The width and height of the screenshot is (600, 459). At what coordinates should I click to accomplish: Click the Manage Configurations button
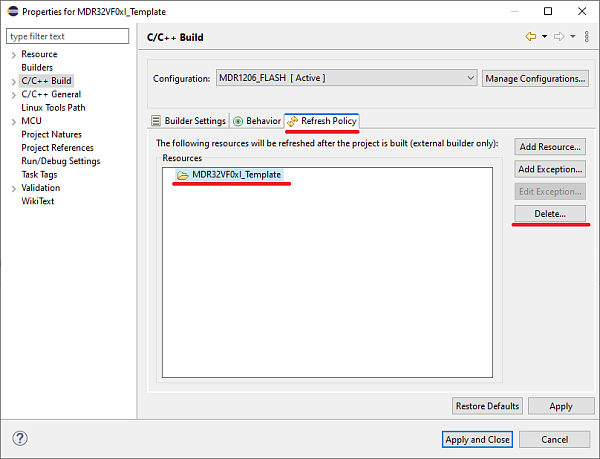click(x=535, y=78)
